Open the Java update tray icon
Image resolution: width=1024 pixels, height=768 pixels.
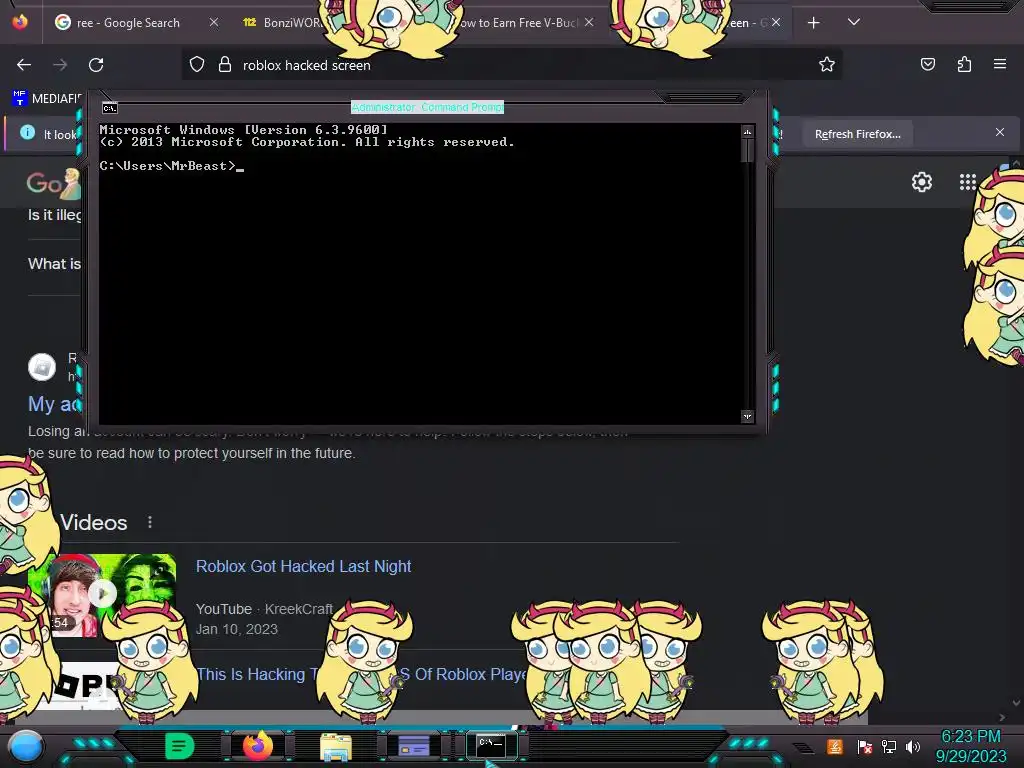(x=835, y=746)
